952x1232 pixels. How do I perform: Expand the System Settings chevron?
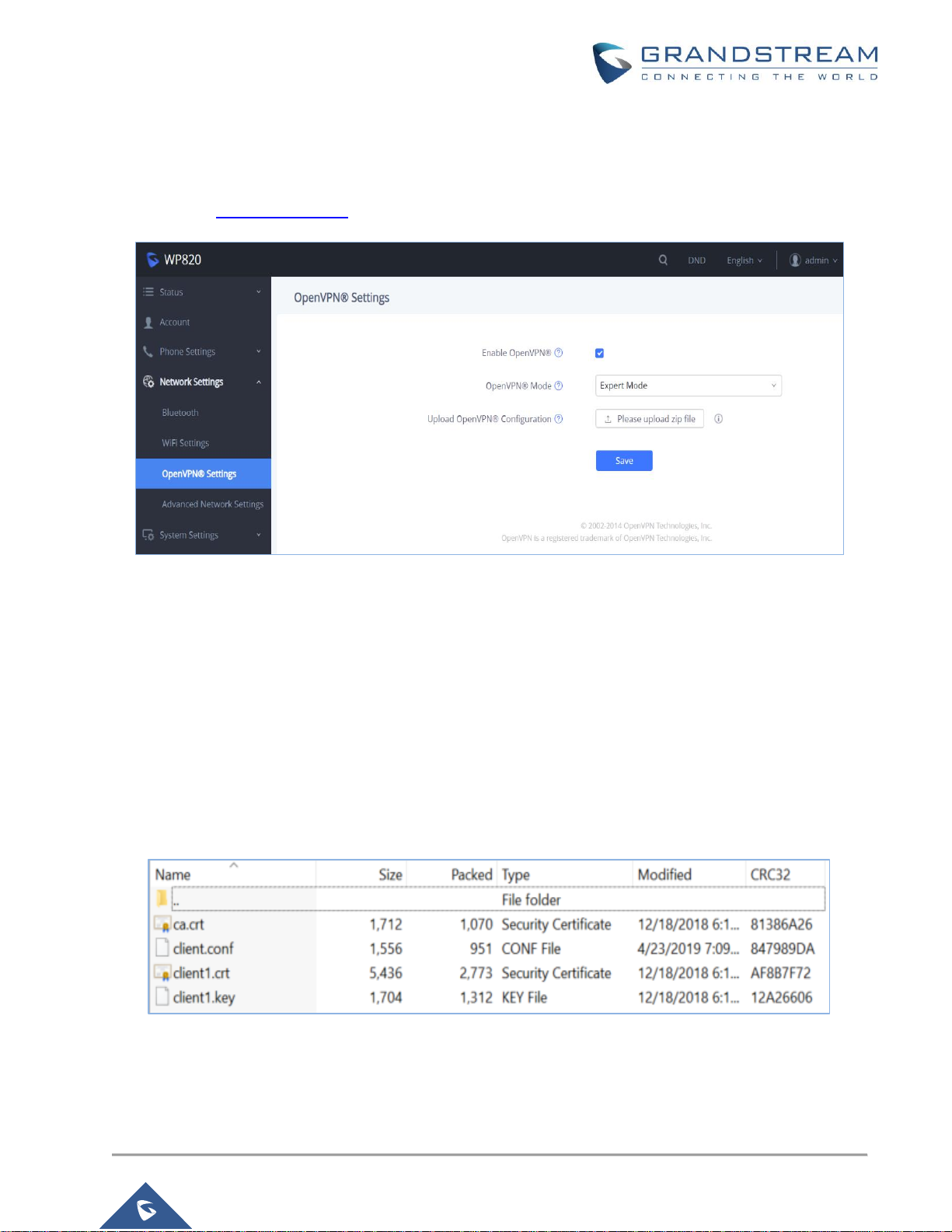click(x=259, y=535)
